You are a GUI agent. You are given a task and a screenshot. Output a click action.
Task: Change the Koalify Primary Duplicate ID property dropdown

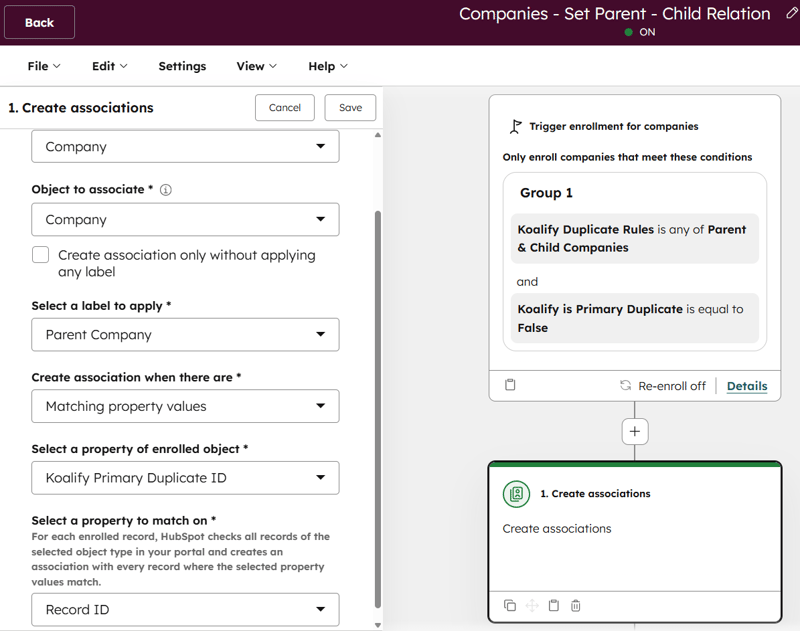[185, 478]
